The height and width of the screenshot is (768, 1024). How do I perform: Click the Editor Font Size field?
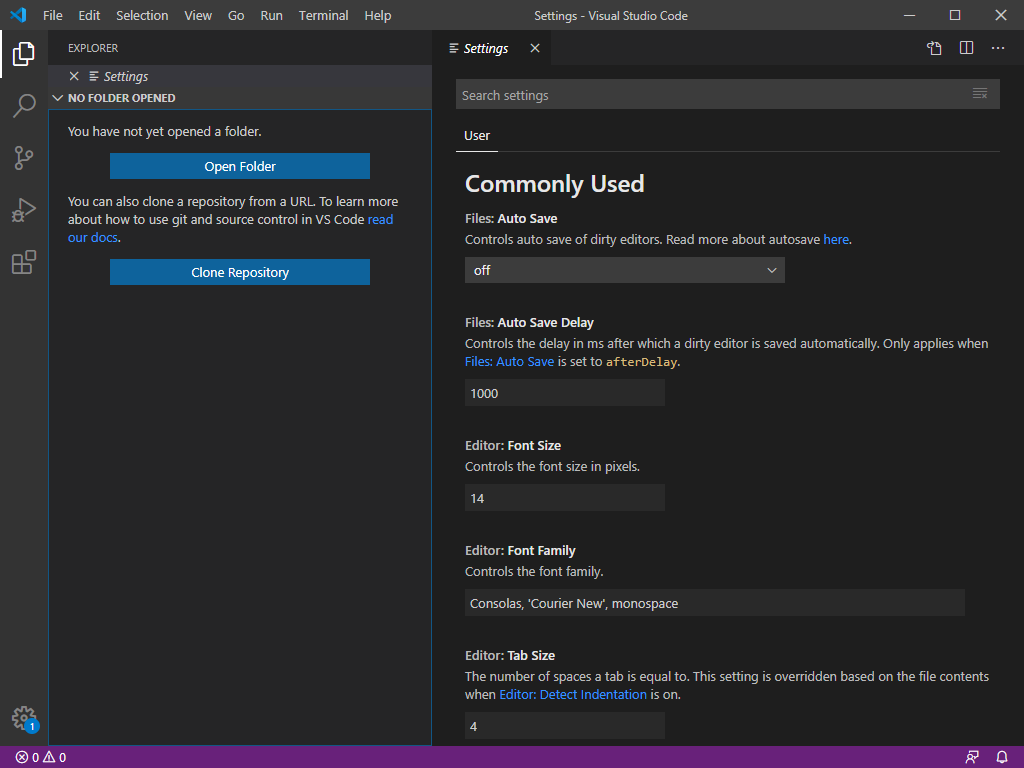pos(565,498)
